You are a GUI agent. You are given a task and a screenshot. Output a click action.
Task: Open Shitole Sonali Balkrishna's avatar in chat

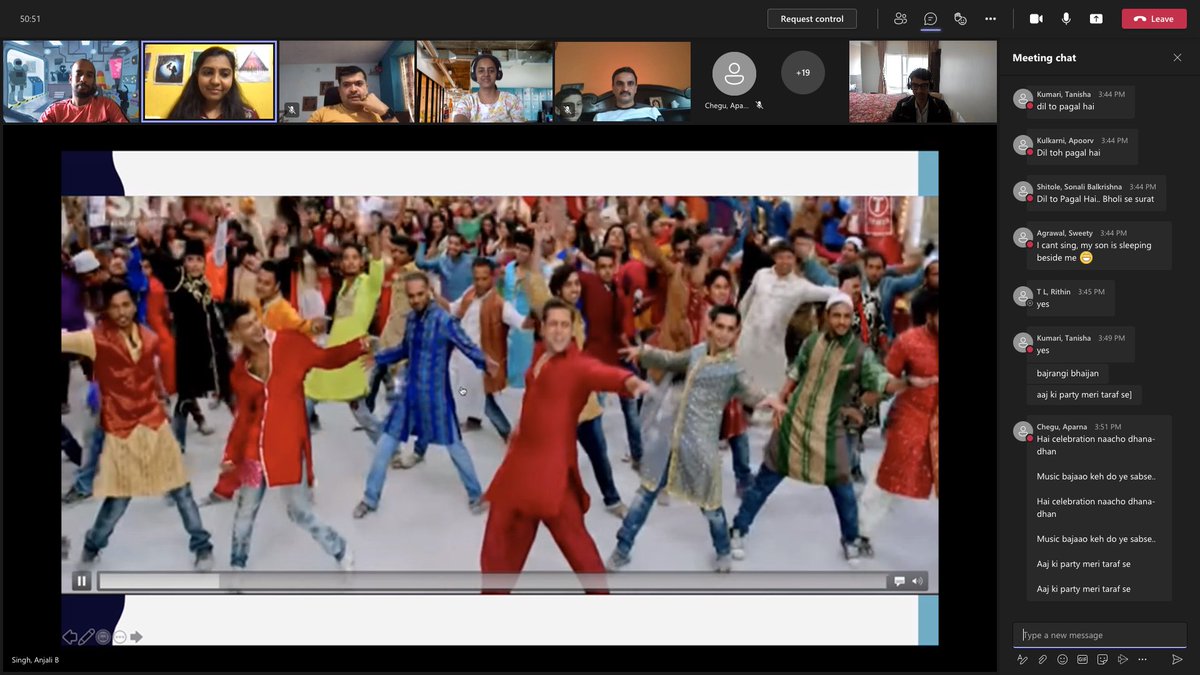[x=1023, y=191]
